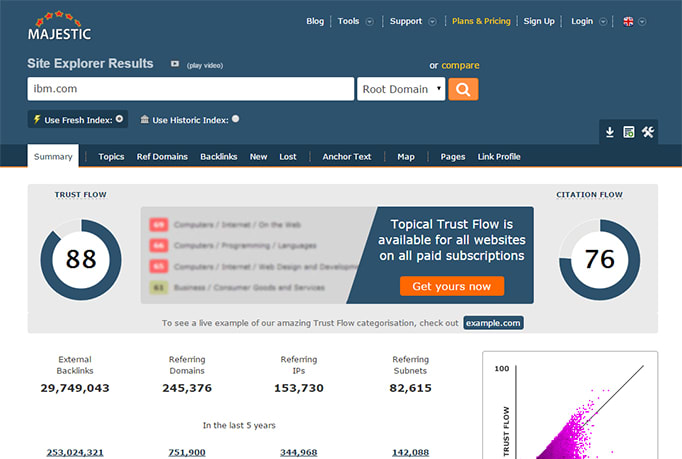Expand the Tools menu arrow
682x459 pixels.
click(370, 22)
